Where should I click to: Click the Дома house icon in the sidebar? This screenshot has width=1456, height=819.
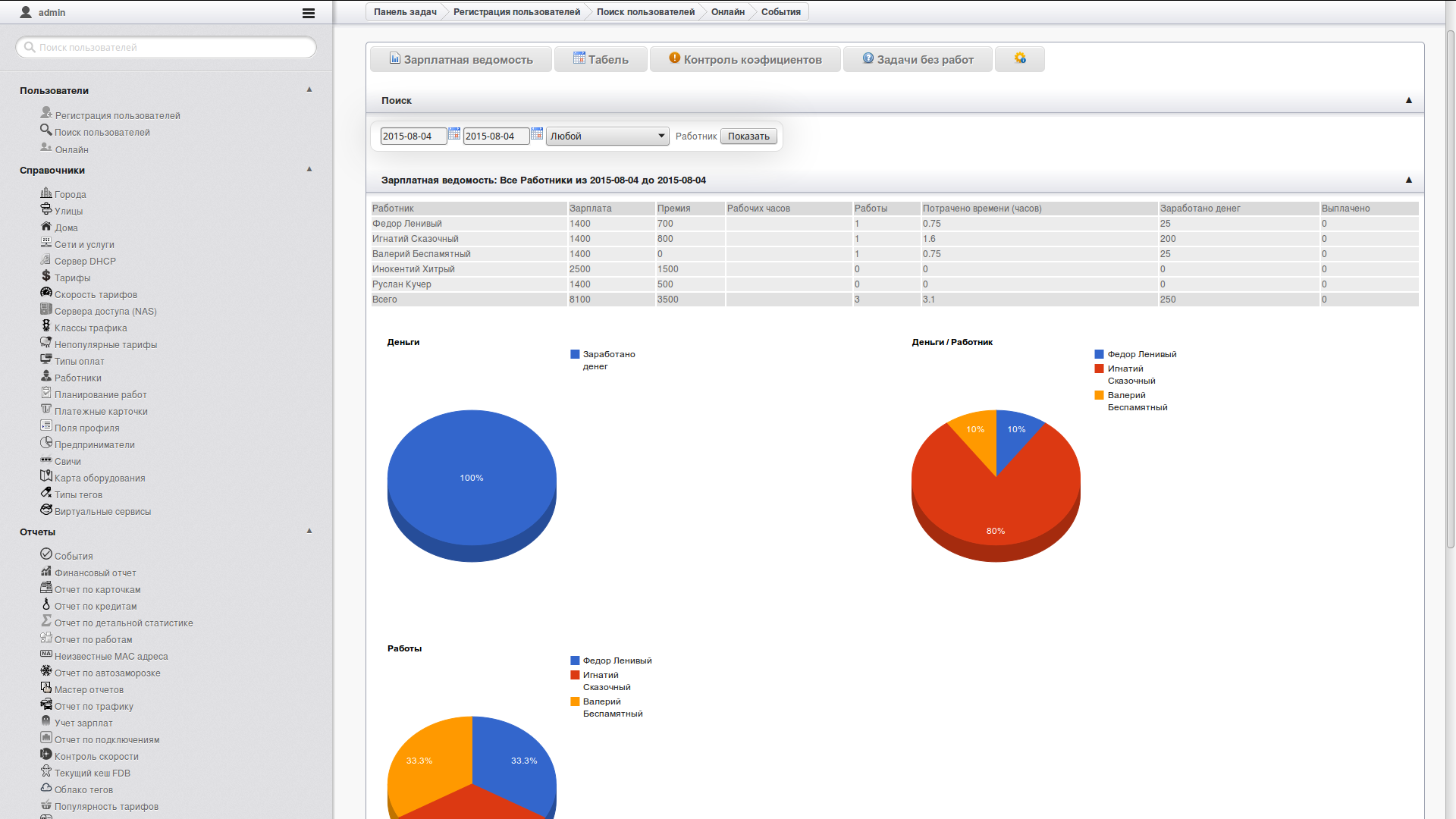(x=46, y=227)
